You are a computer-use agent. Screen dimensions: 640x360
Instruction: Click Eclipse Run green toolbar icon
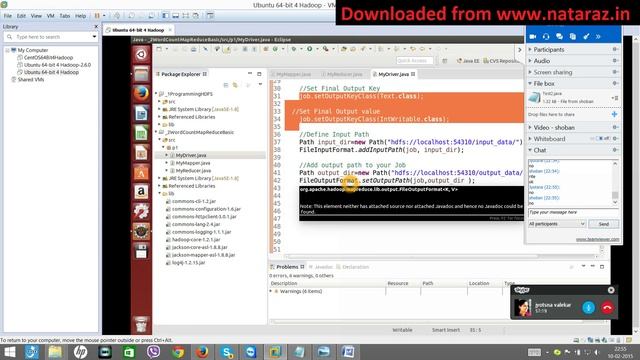pos(309,49)
